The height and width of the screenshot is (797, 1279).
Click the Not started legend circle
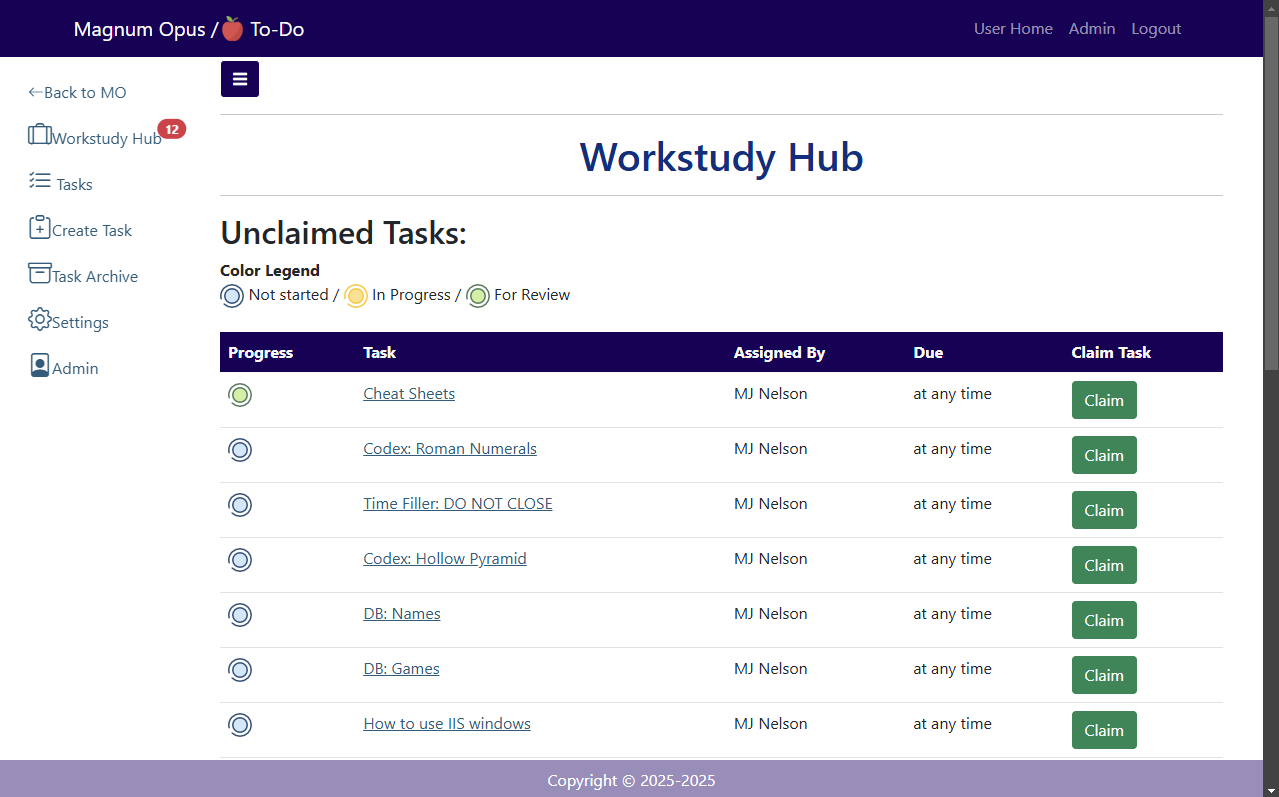[232, 296]
